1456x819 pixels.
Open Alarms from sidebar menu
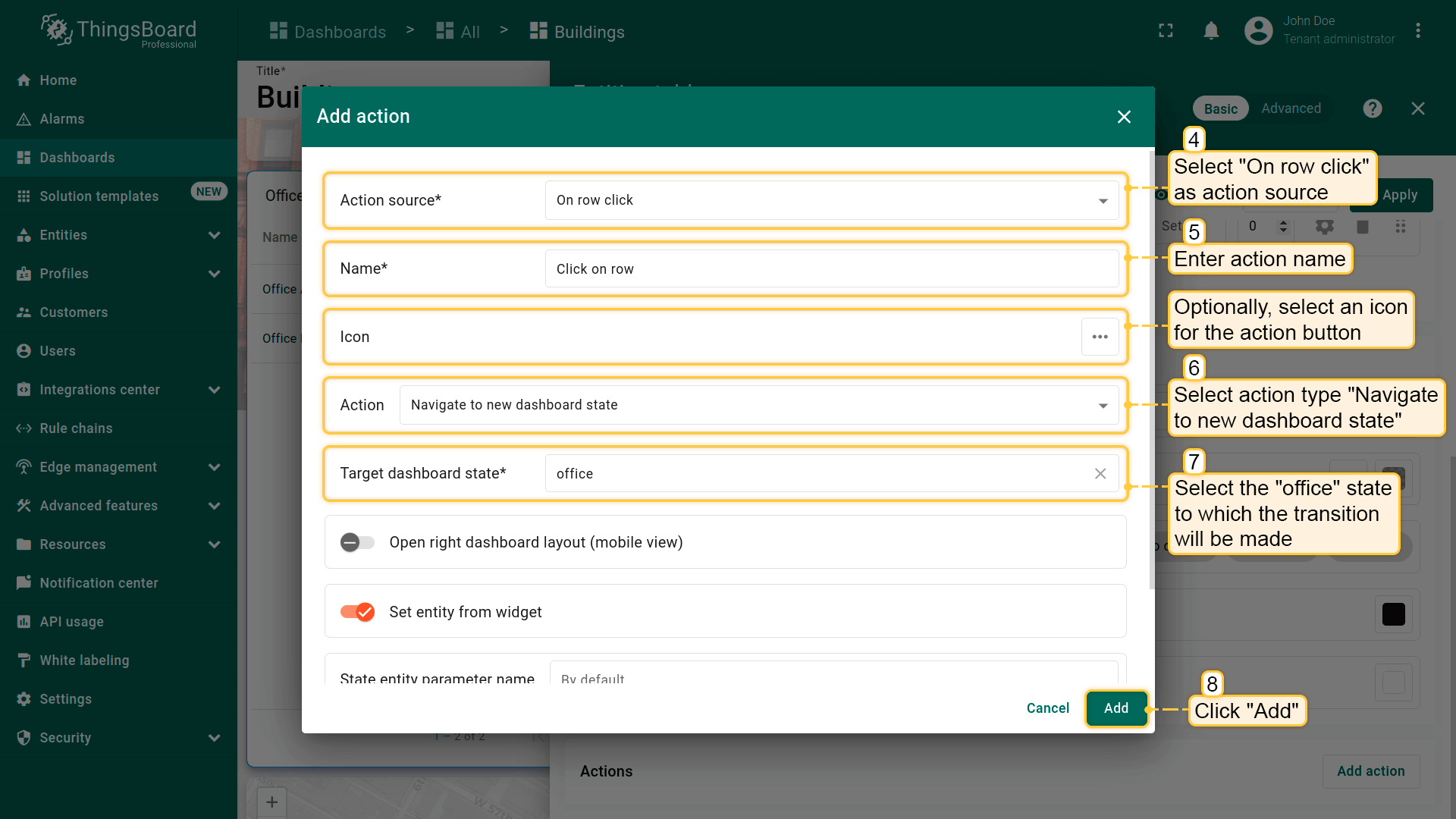pos(62,119)
